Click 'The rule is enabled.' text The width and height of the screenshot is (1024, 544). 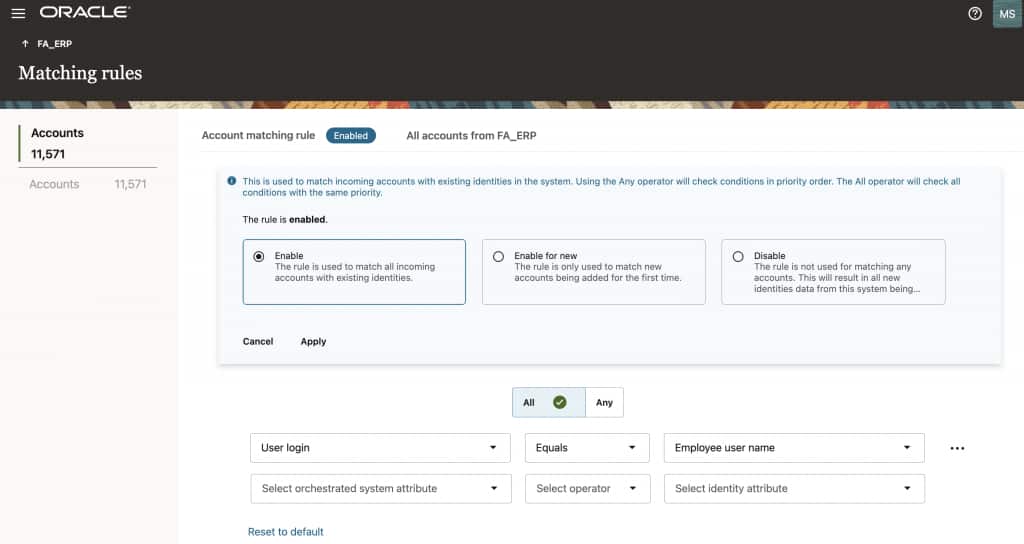point(285,219)
